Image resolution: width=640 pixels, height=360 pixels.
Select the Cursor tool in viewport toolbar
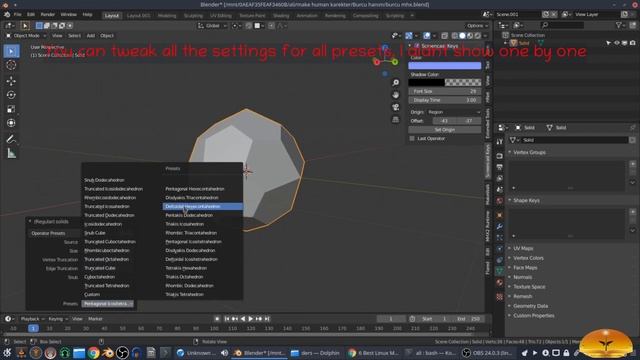11,65
